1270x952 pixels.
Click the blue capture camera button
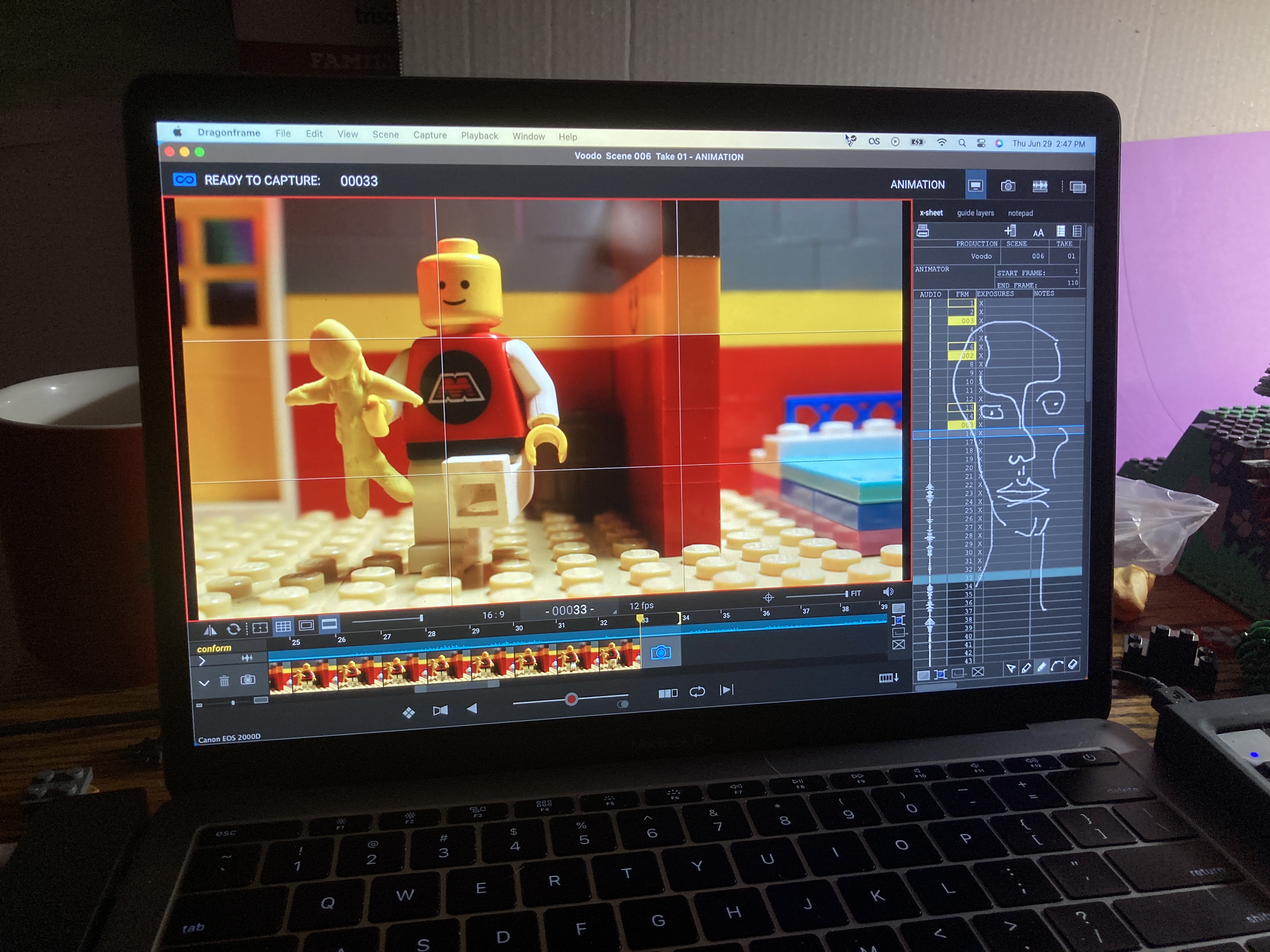[x=660, y=653]
